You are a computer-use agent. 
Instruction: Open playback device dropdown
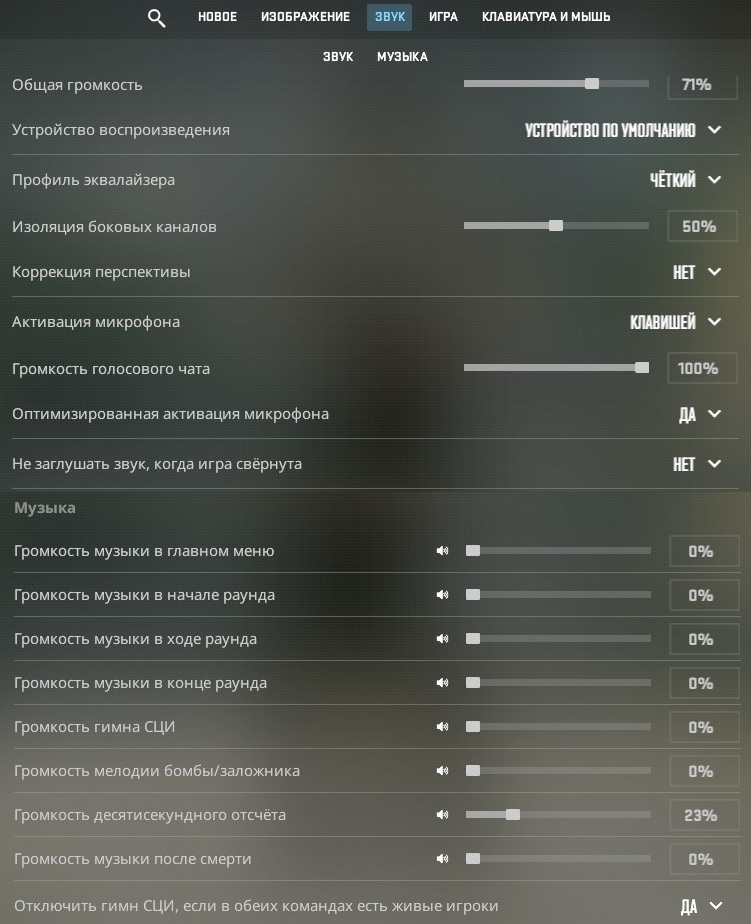tap(623, 130)
